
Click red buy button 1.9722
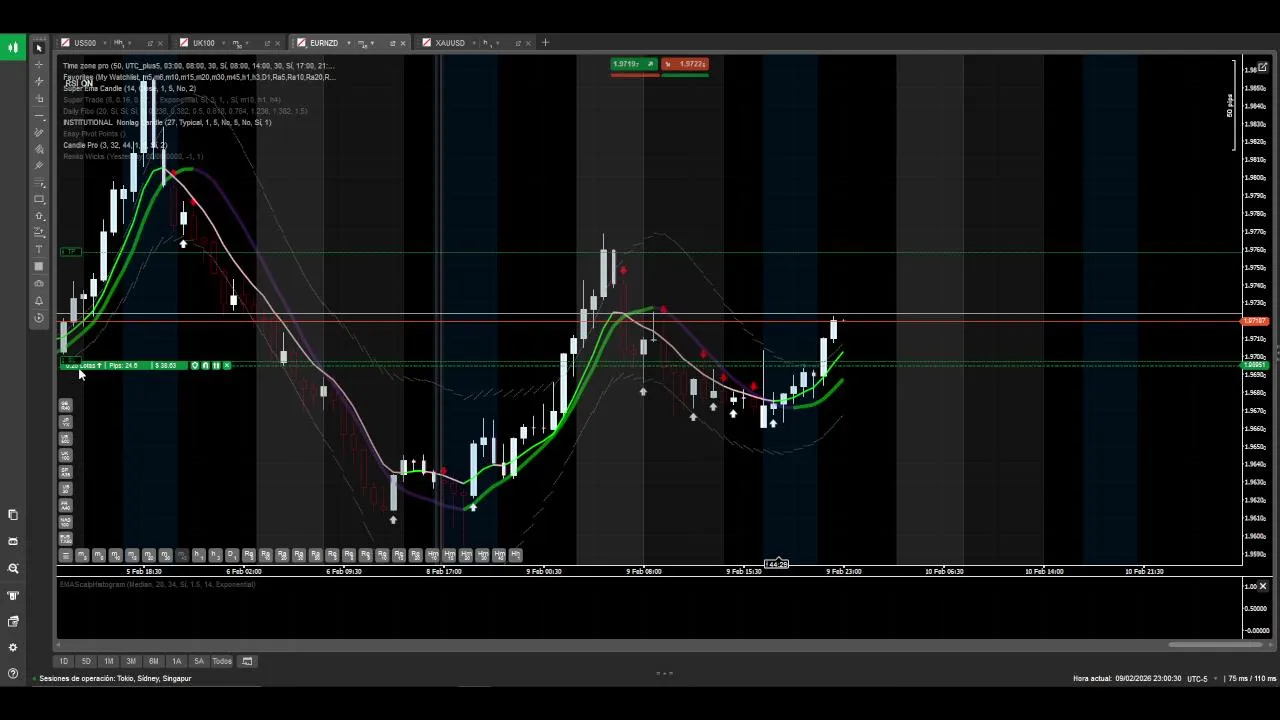point(685,64)
